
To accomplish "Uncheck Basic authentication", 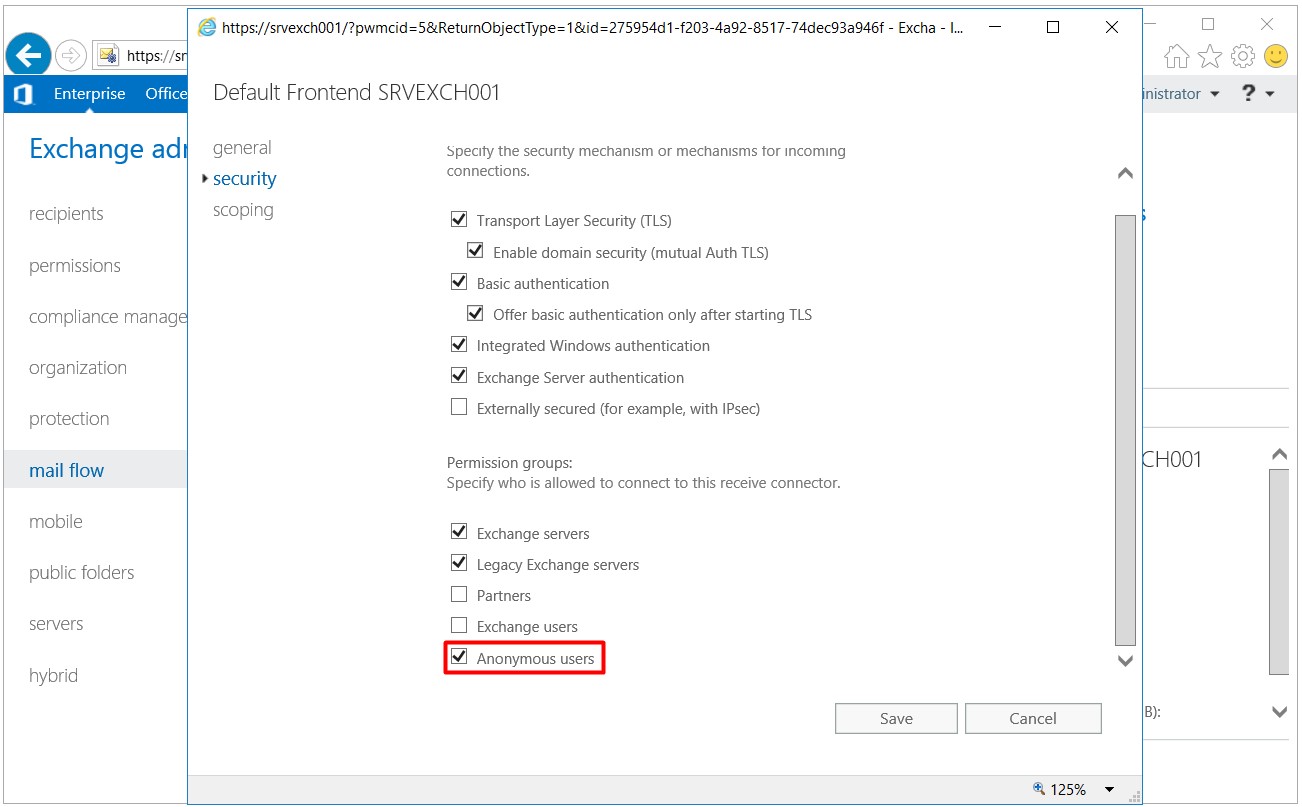I will pyautogui.click(x=459, y=282).
